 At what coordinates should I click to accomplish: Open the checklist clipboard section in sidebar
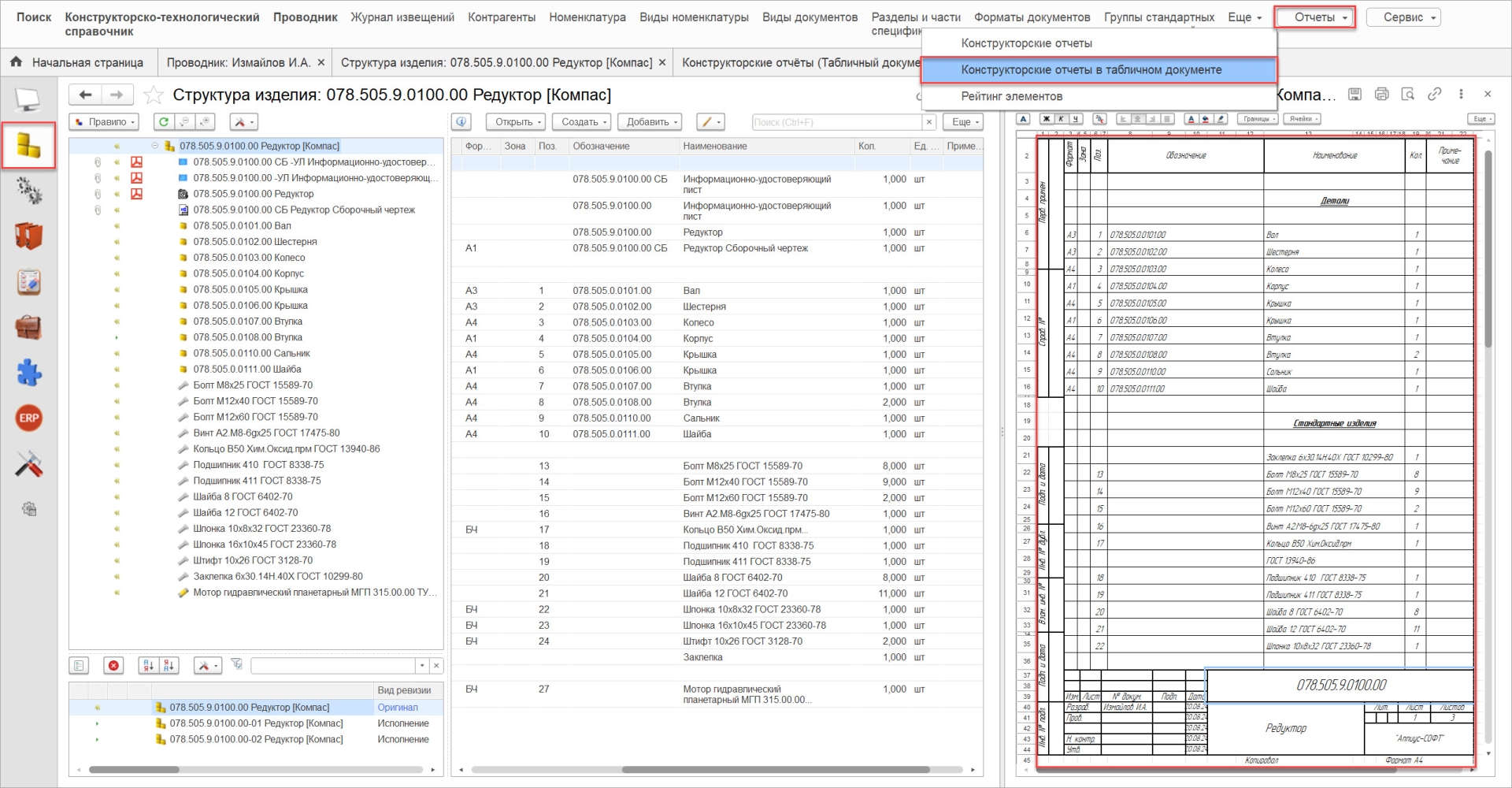coord(28,281)
